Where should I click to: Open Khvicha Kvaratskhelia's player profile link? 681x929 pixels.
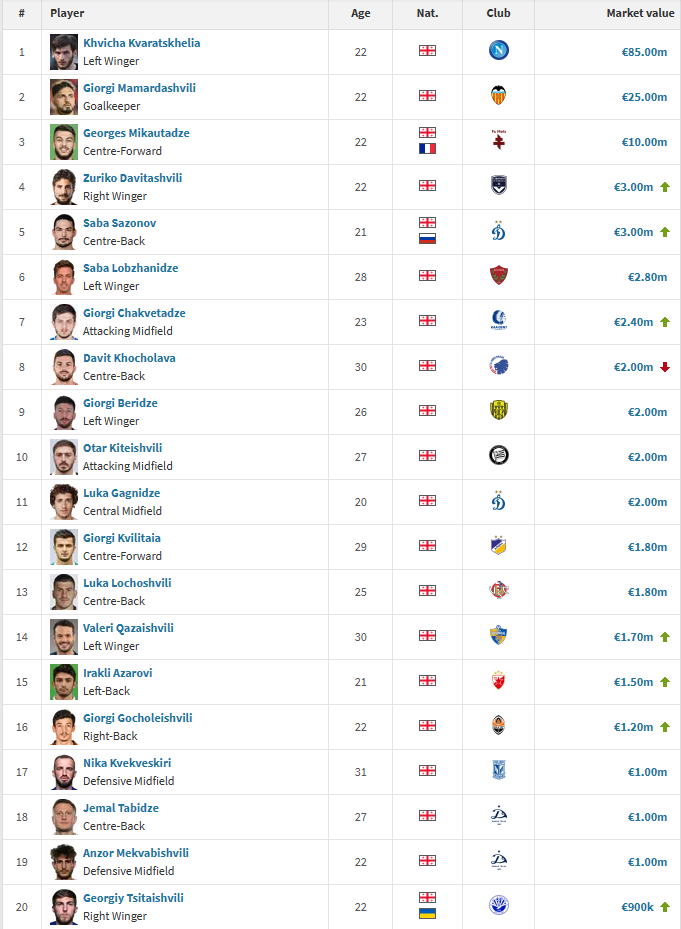point(141,43)
